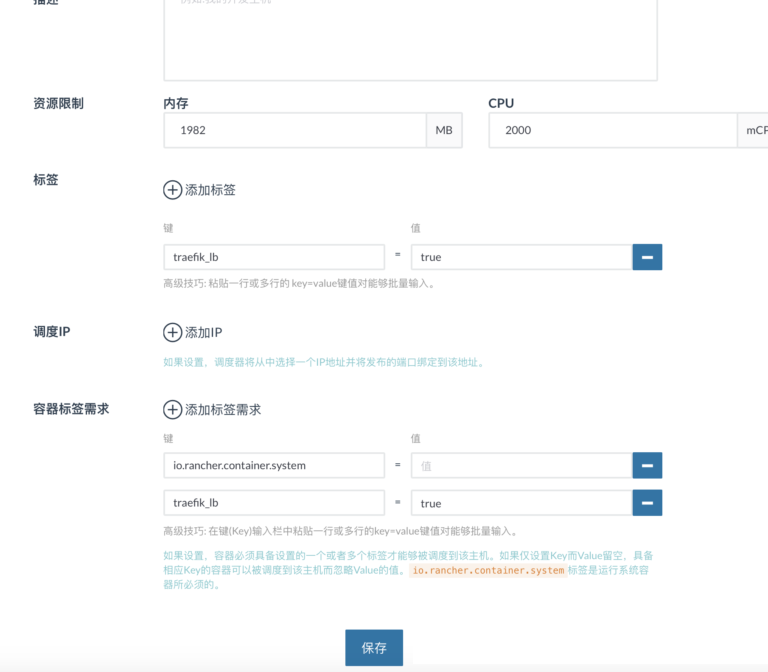This screenshot has width=768, height=672.
Task: Remove the traefik_lb host label row
Action: pos(647,257)
